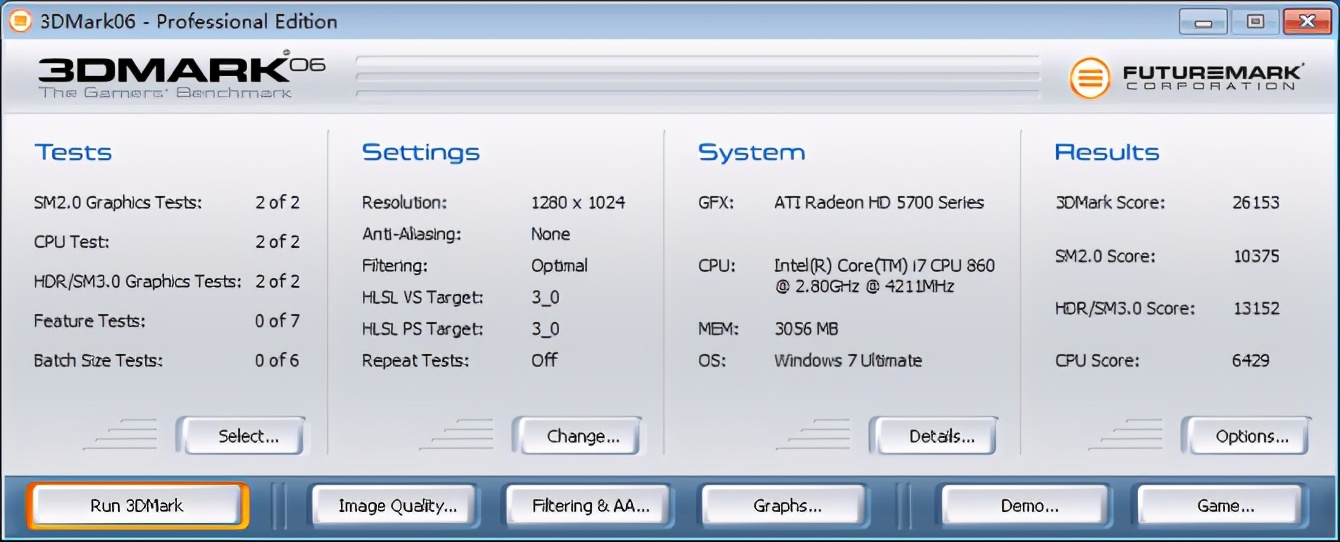Click the window title bar text

click(x=188, y=21)
